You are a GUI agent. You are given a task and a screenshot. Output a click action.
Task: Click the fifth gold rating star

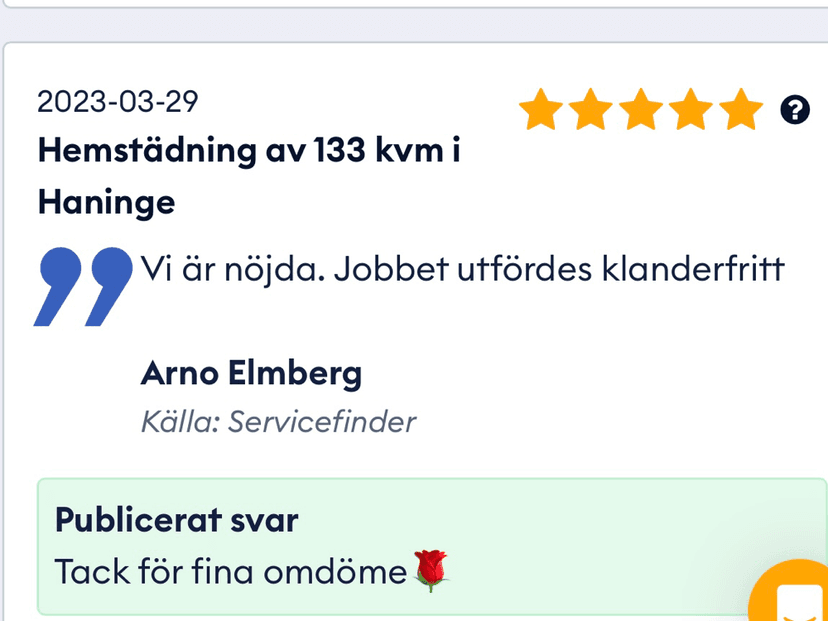(741, 109)
